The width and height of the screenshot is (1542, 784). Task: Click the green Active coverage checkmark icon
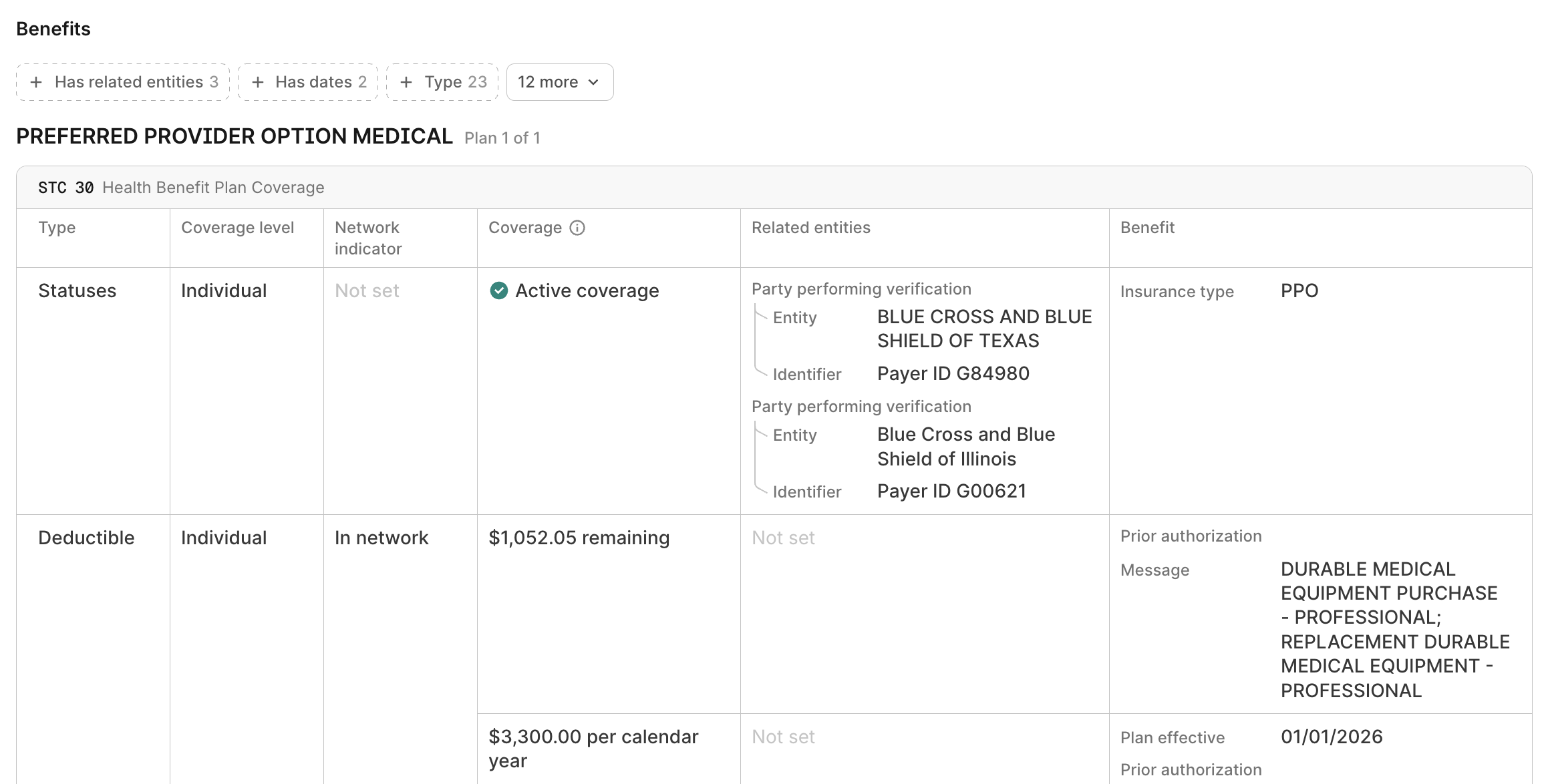(498, 290)
